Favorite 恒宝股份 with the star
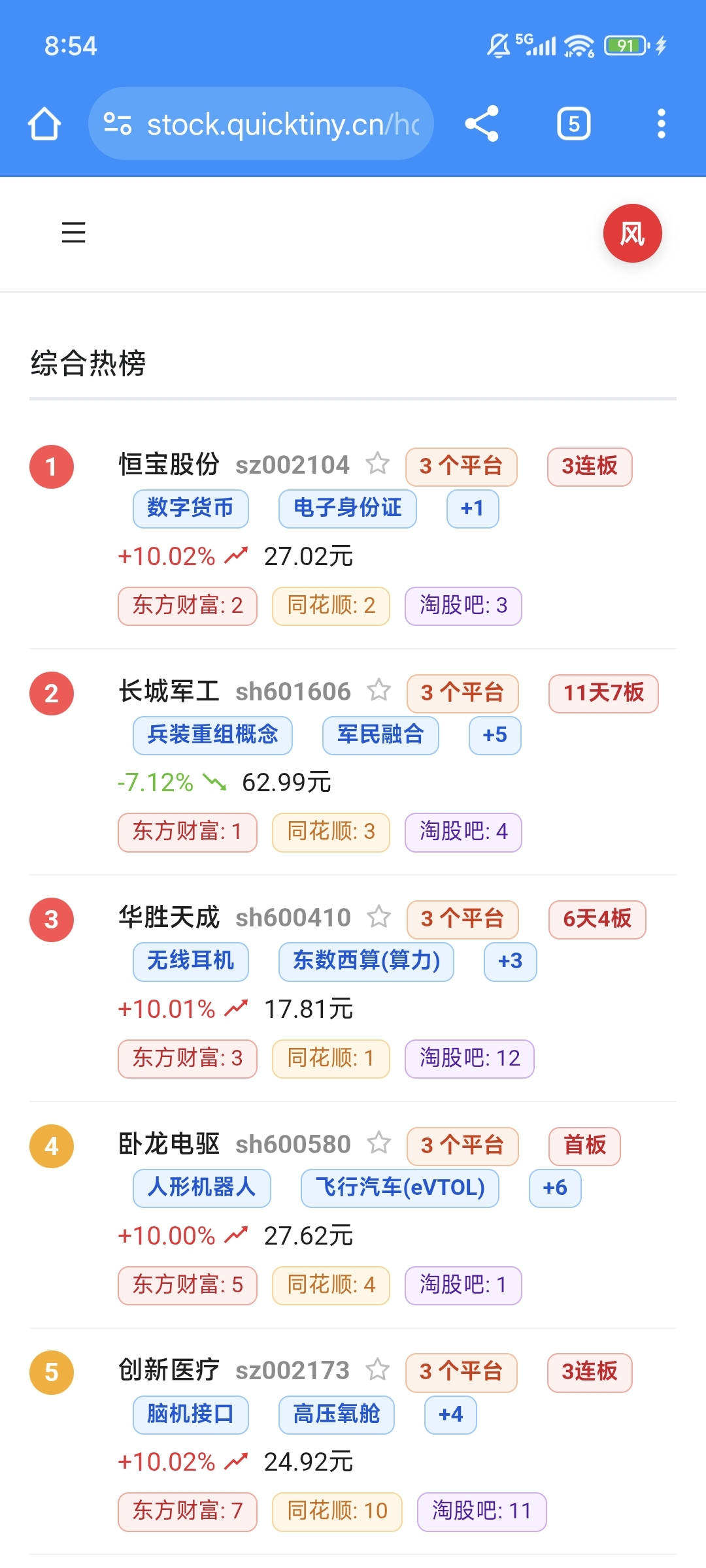706x1568 pixels. click(x=378, y=464)
